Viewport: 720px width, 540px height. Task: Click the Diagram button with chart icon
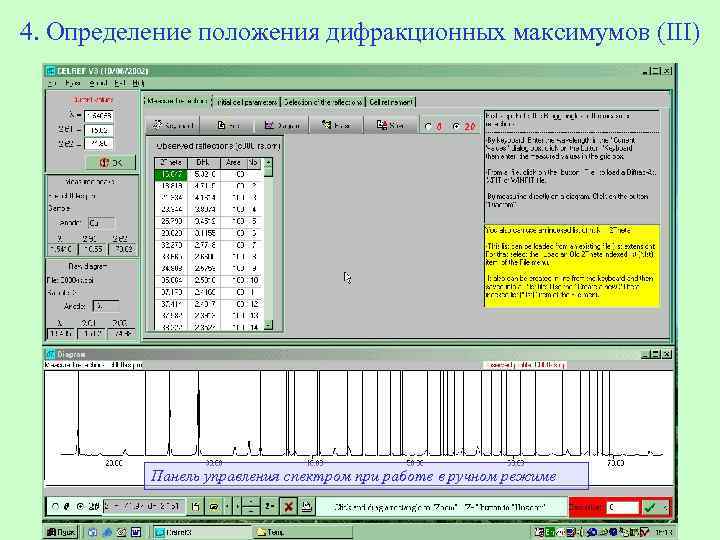282,124
